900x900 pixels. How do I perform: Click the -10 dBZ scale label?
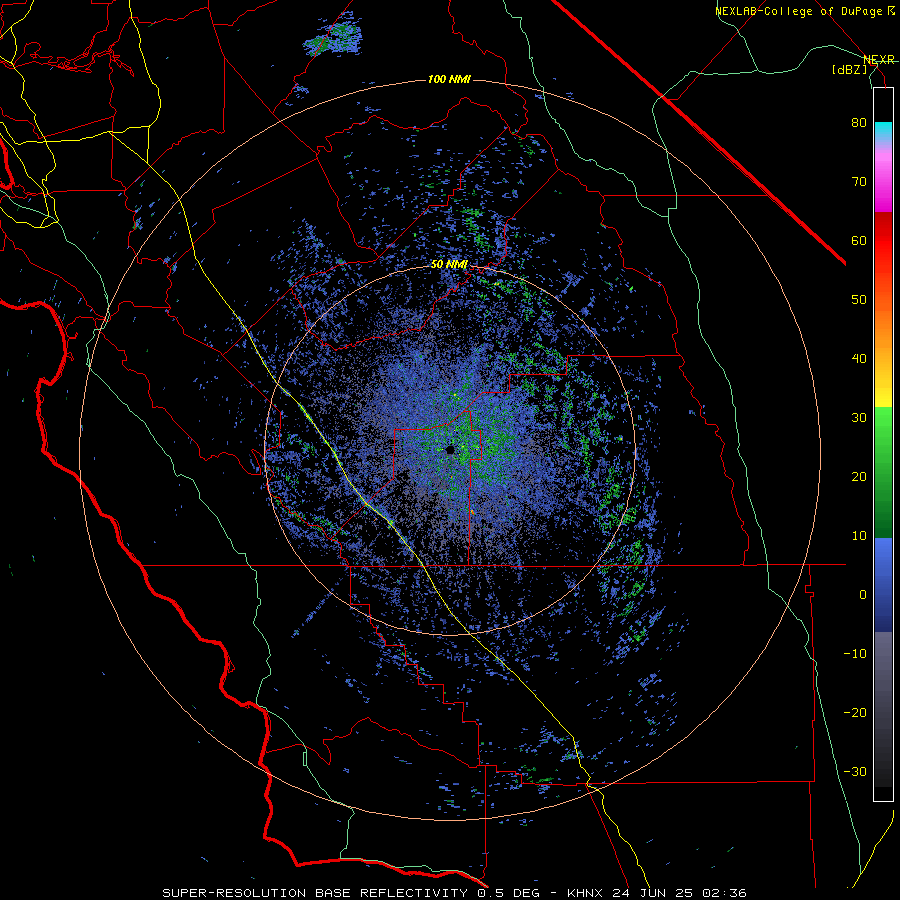(x=855, y=654)
